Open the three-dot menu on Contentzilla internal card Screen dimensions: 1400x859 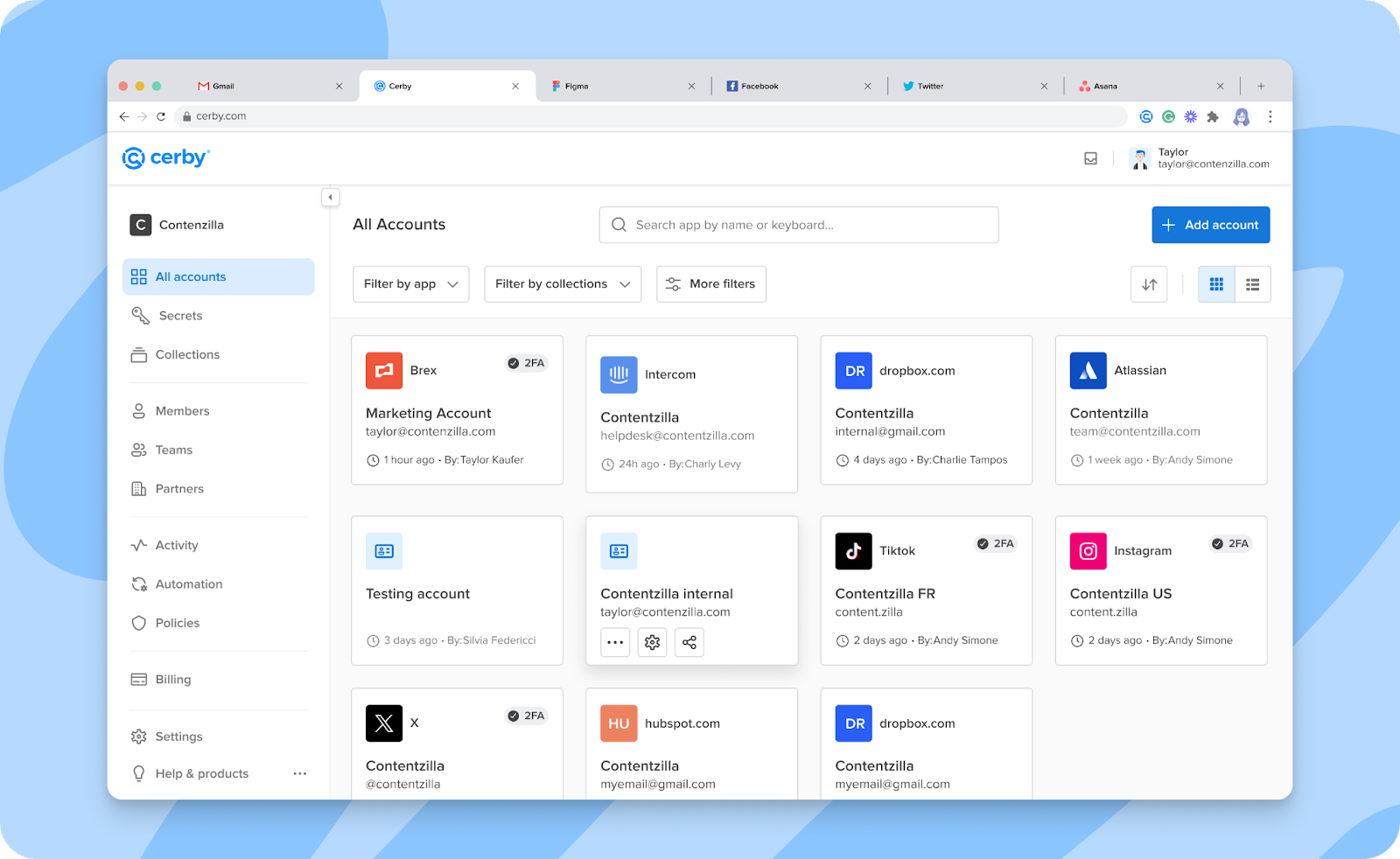point(615,642)
